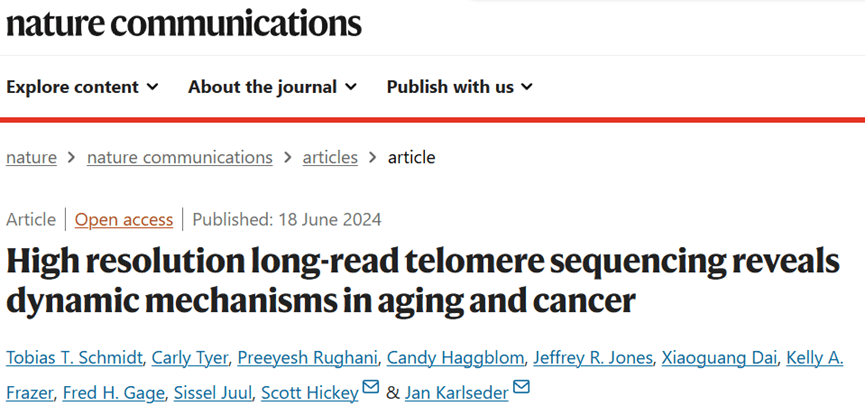Open the About the journal dropdown
Screen dimensions: 865x415
(x=272, y=87)
